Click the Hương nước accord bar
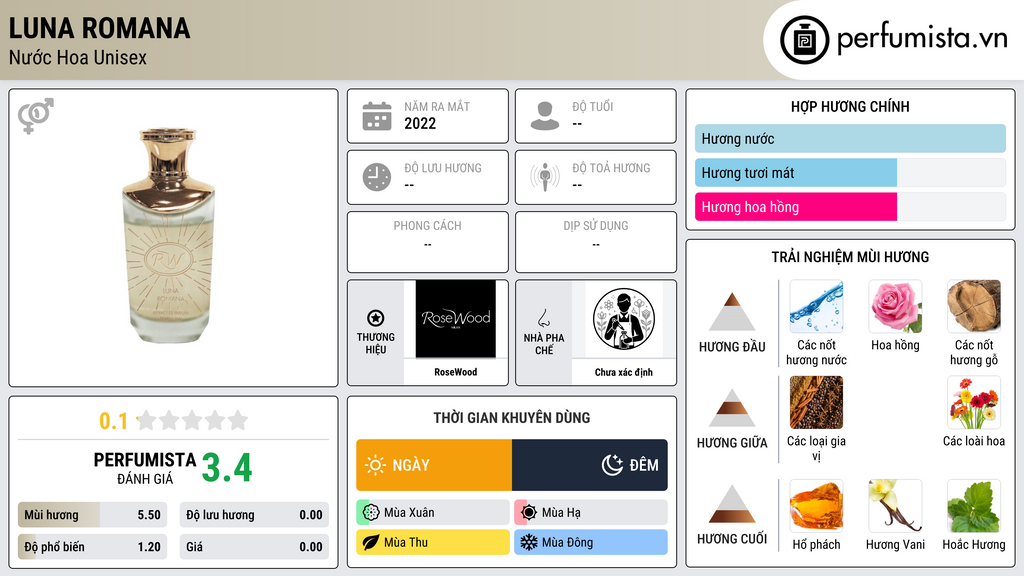The image size is (1024, 576). [x=850, y=138]
